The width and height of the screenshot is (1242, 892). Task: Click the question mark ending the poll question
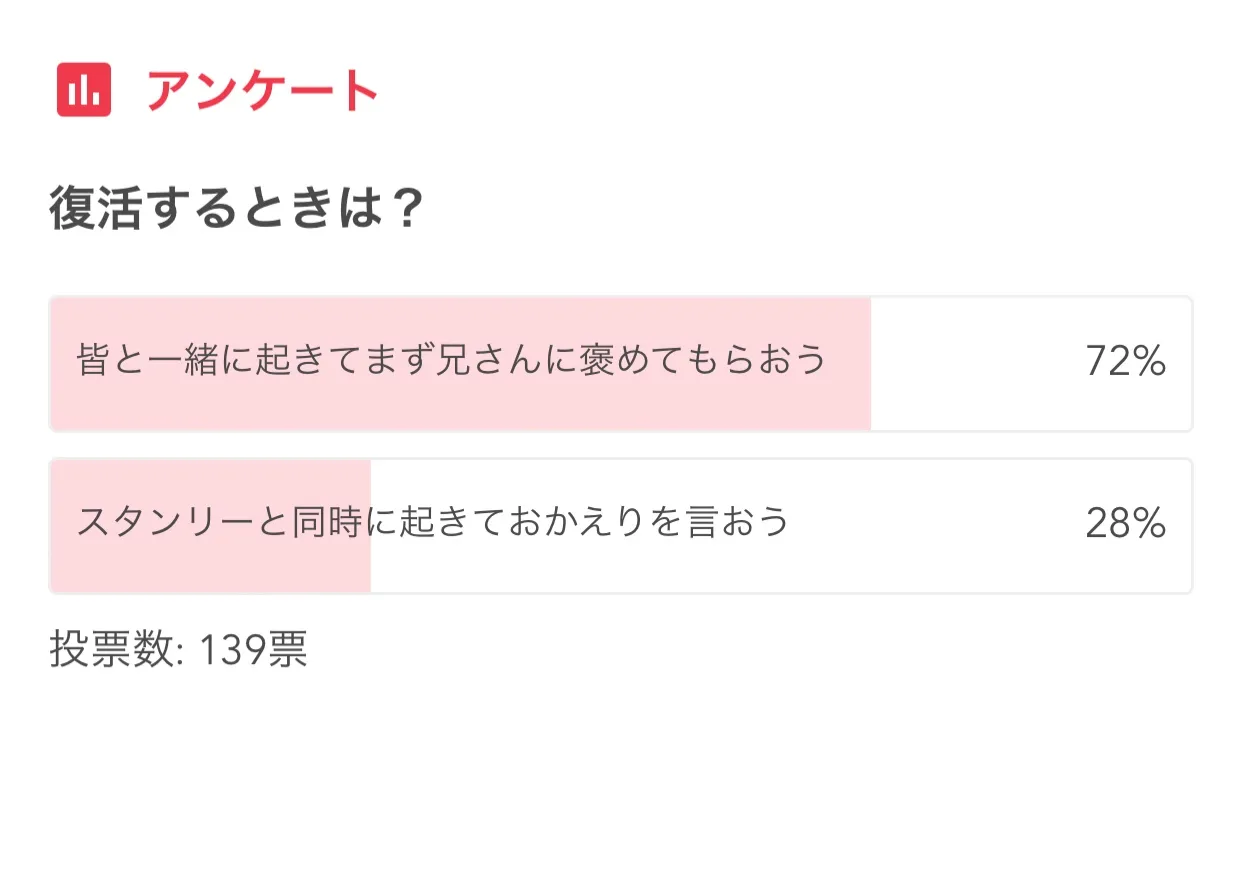[405, 210]
